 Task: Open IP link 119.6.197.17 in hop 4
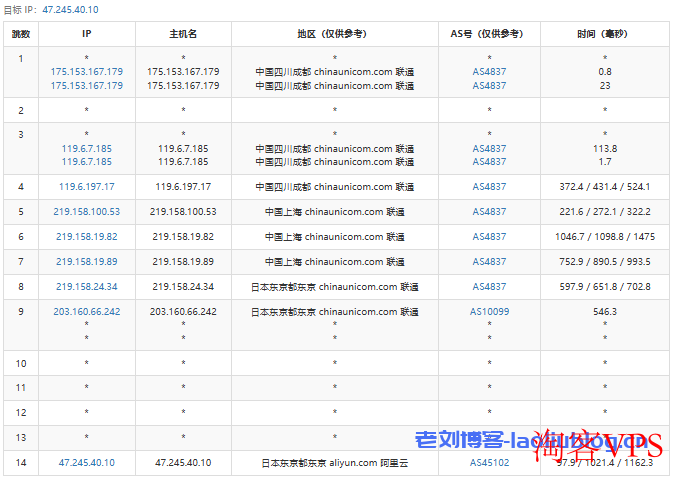click(87, 187)
